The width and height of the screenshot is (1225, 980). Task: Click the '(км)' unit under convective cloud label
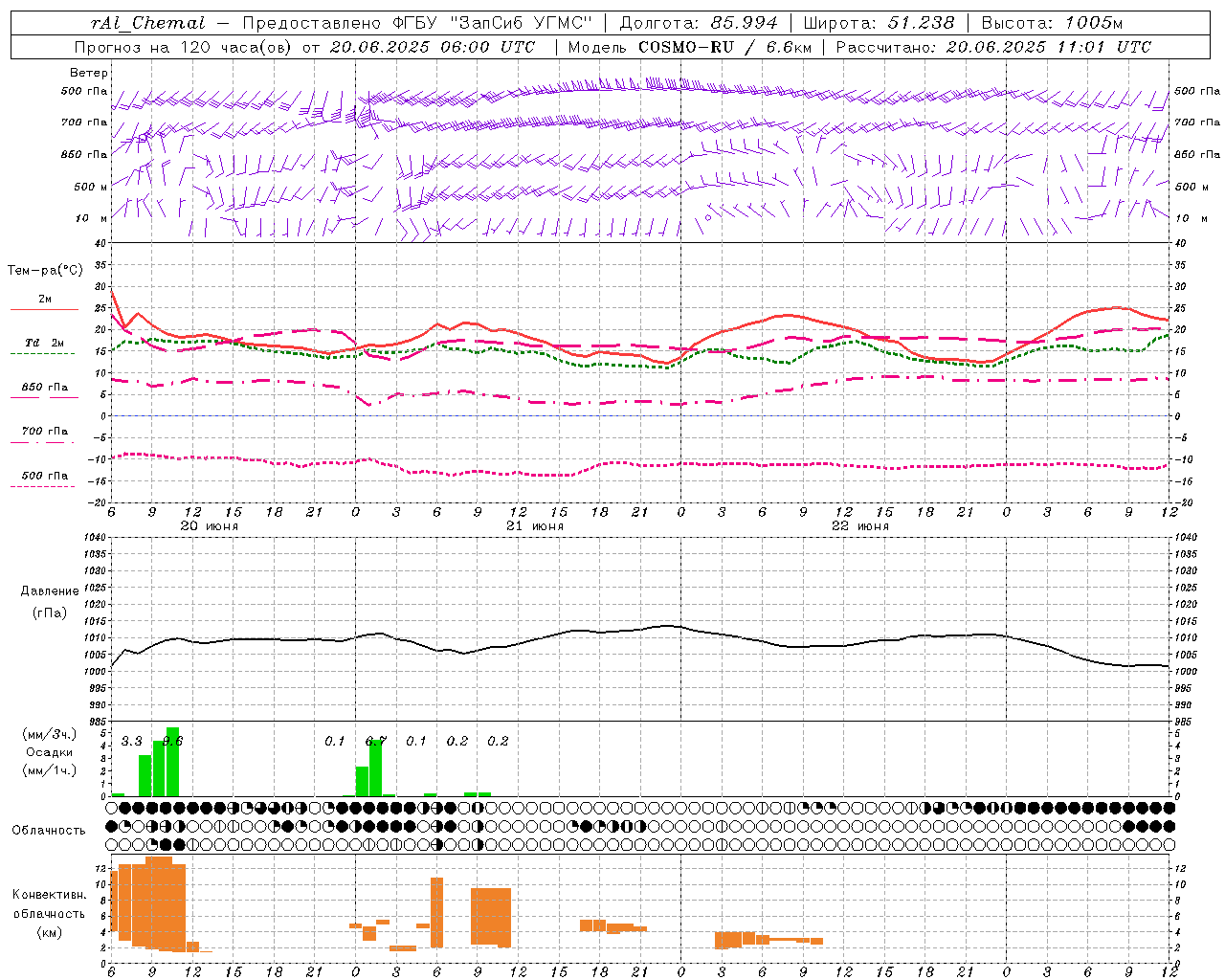tap(50, 932)
